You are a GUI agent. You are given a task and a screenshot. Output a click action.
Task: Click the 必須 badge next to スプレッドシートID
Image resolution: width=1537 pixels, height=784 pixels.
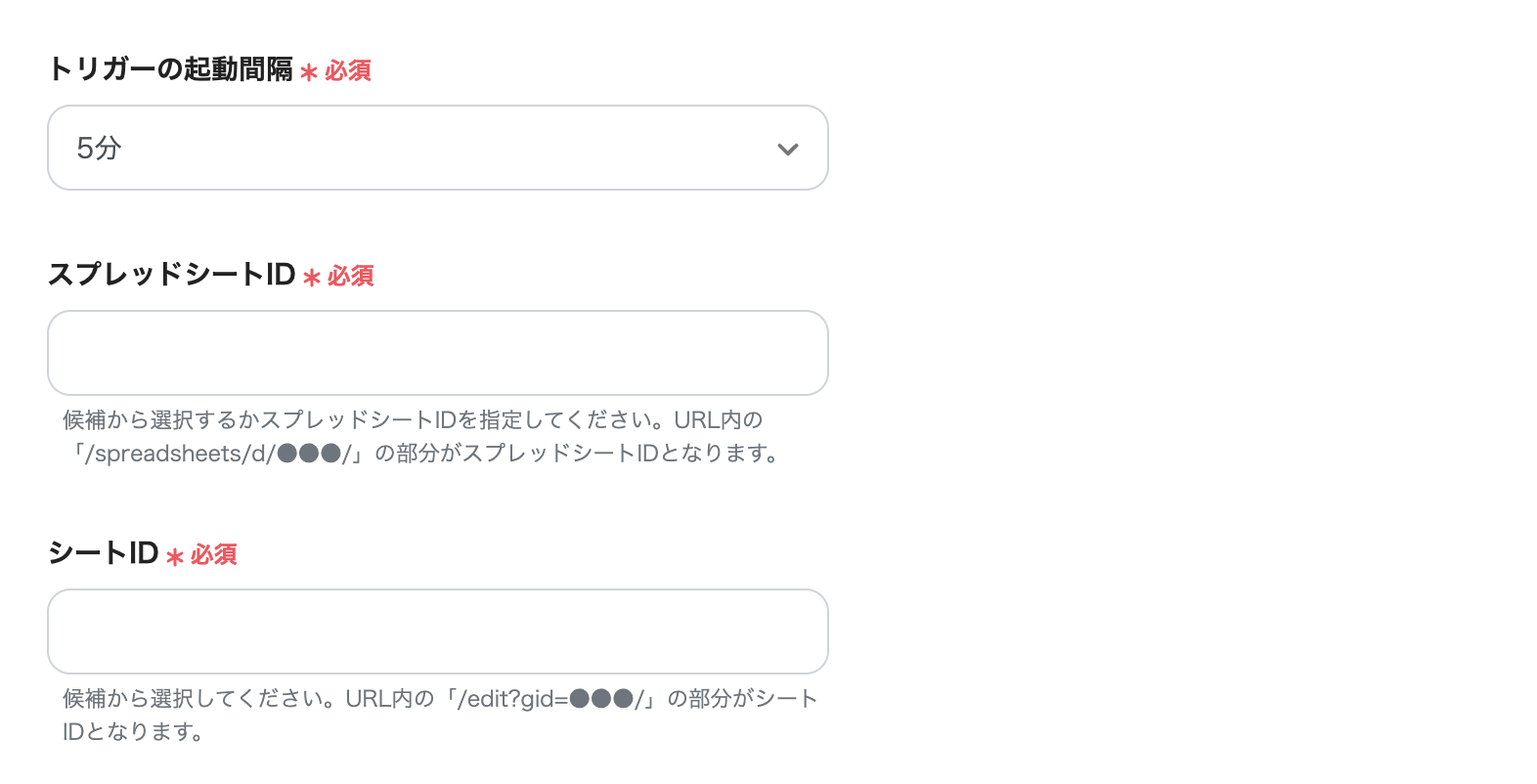coord(349,277)
